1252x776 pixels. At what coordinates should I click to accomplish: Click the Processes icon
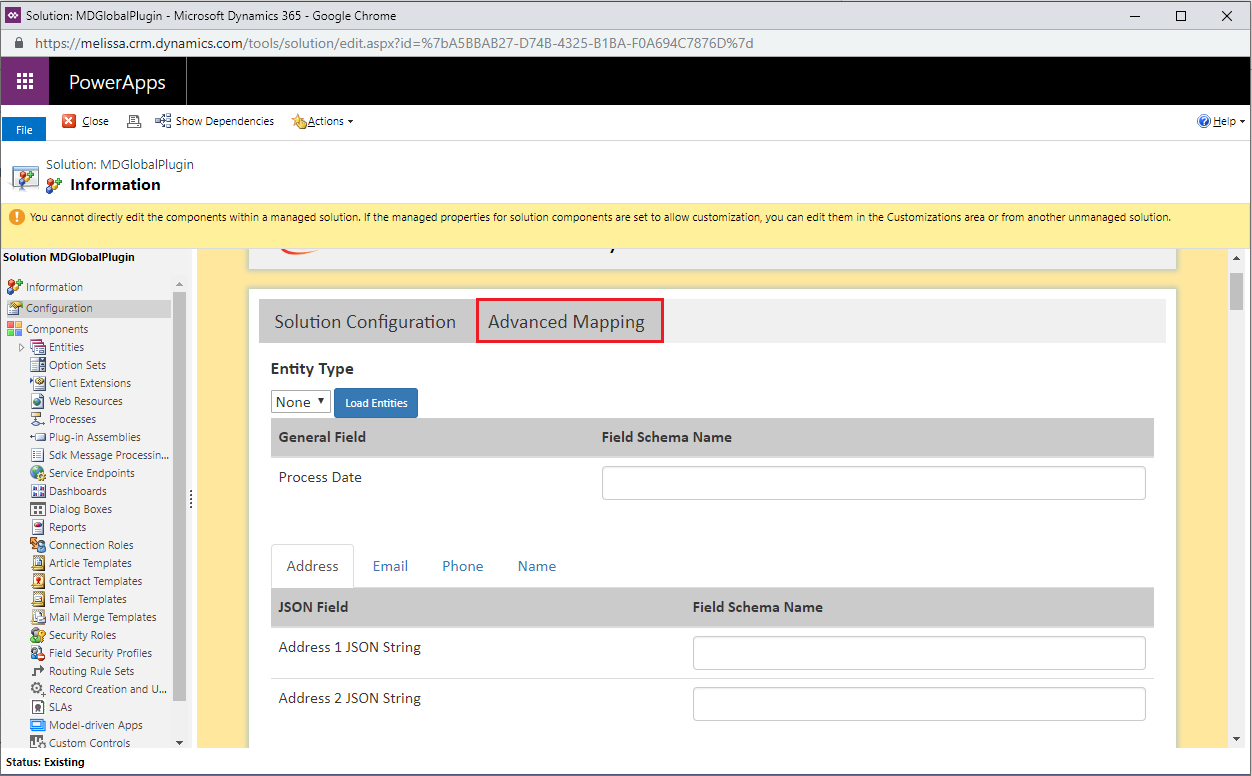tap(38, 419)
